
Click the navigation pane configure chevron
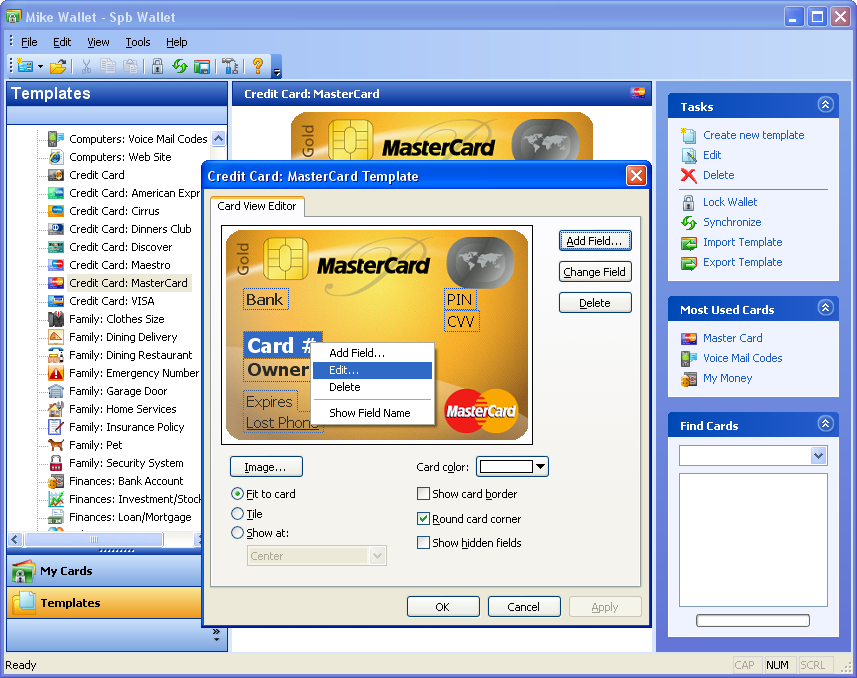click(216, 635)
